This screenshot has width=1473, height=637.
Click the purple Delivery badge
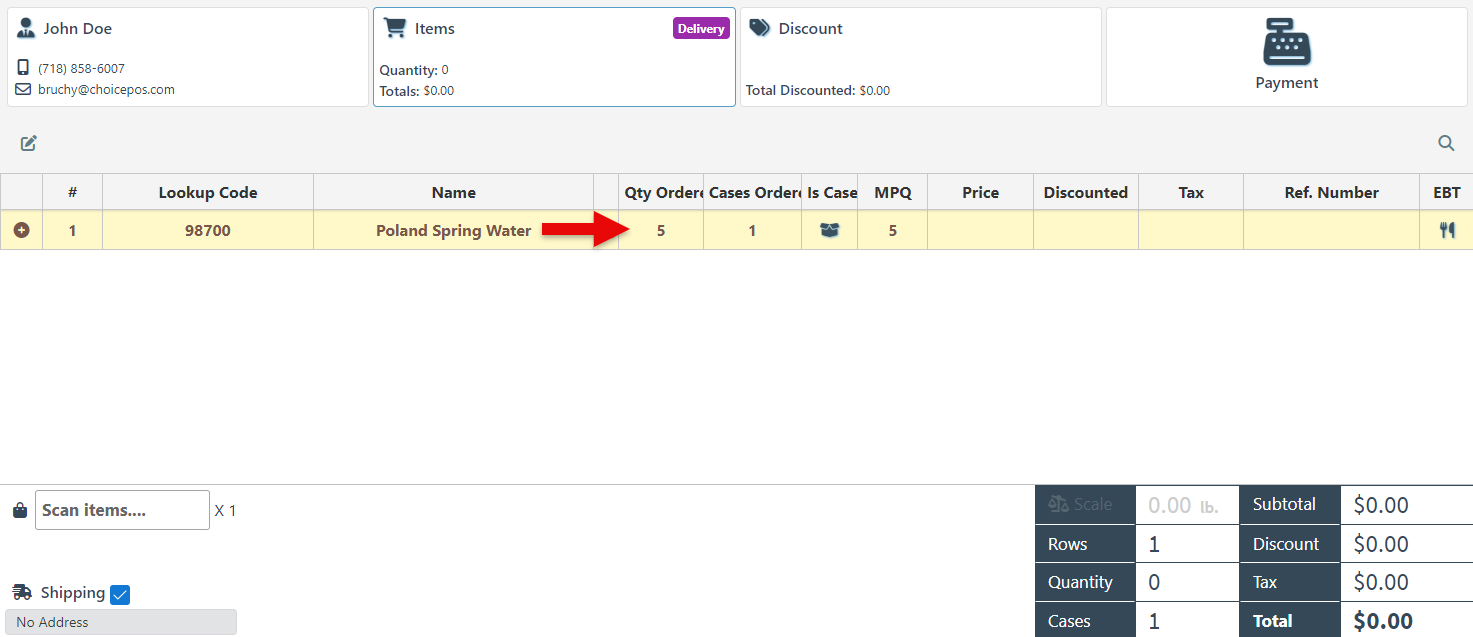tap(700, 29)
